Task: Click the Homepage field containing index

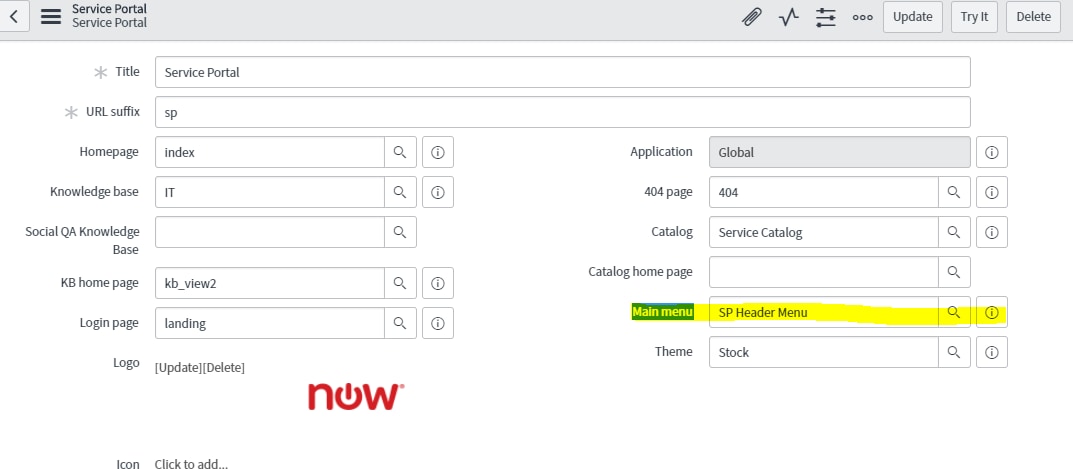Action: pyautogui.click(x=270, y=152)
